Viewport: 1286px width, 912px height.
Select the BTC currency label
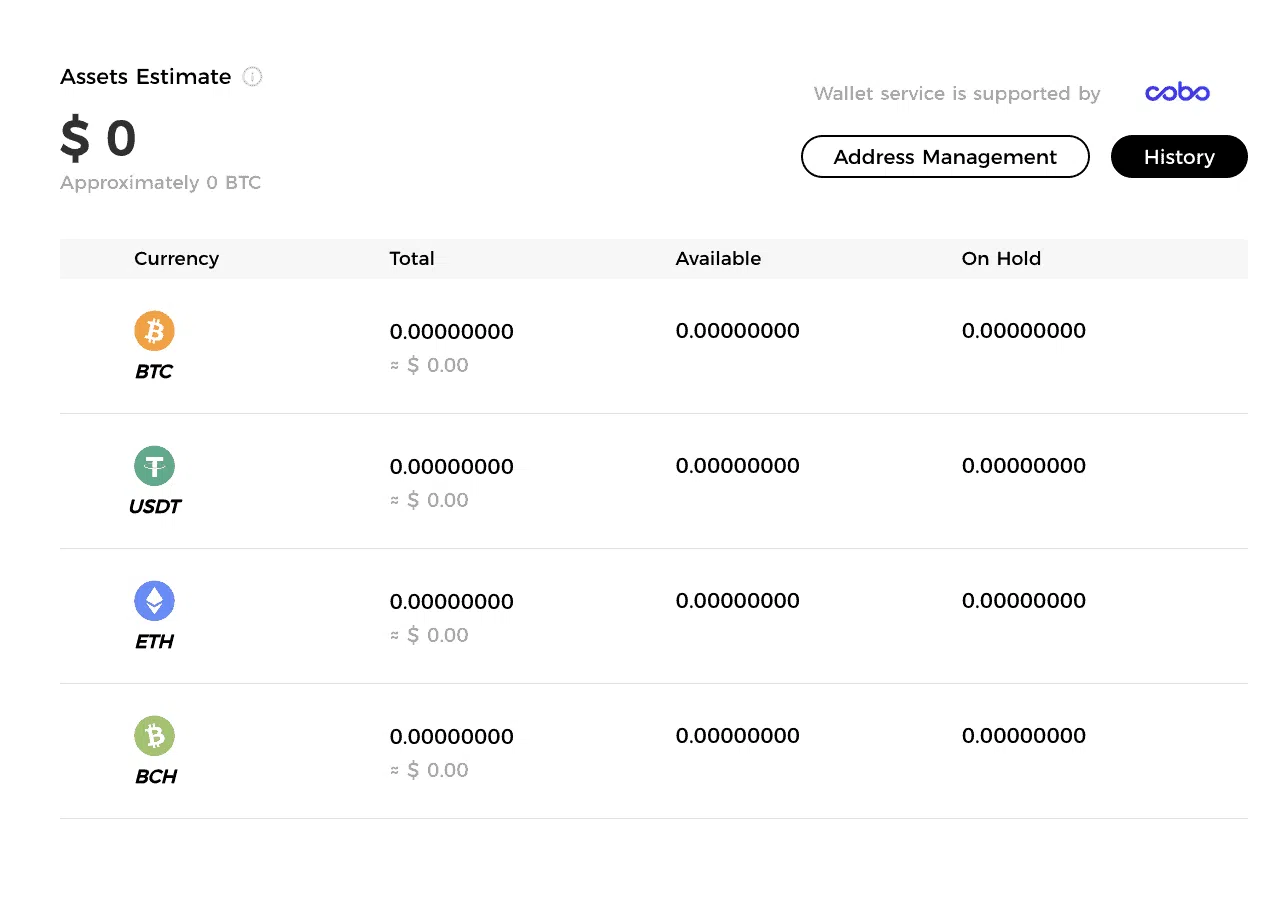(154, 372)
